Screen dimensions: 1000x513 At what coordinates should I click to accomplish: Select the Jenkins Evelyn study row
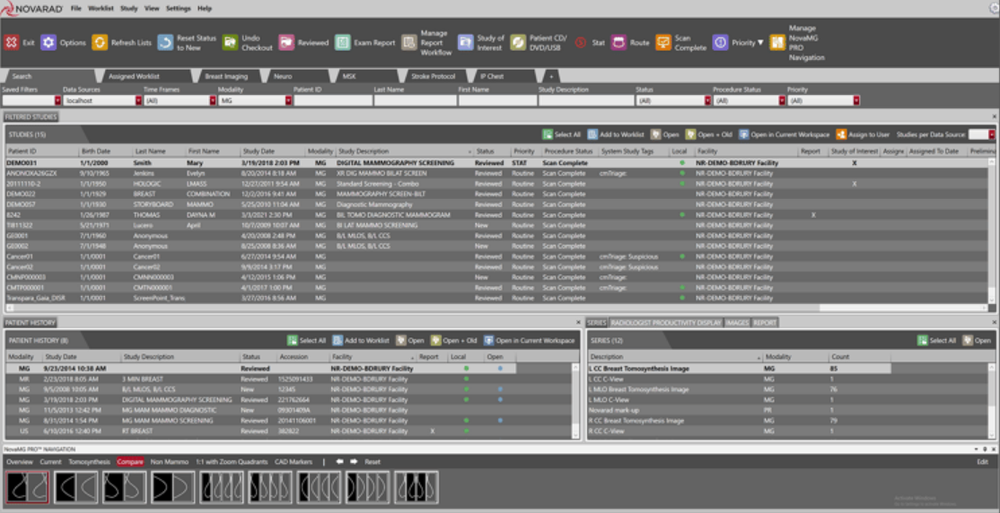[x=497, y=174]
